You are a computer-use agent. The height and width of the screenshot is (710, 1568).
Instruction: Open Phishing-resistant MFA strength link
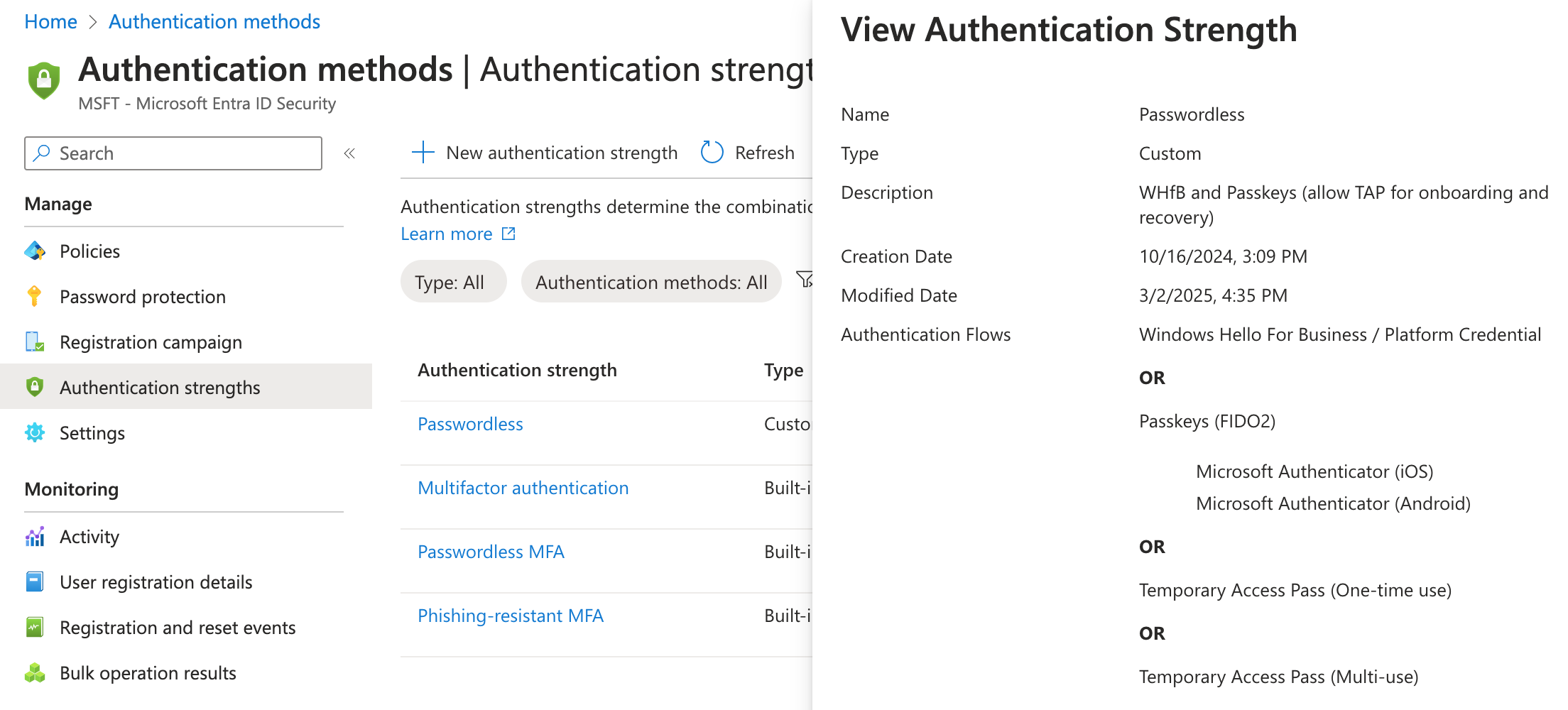[511, 616]
